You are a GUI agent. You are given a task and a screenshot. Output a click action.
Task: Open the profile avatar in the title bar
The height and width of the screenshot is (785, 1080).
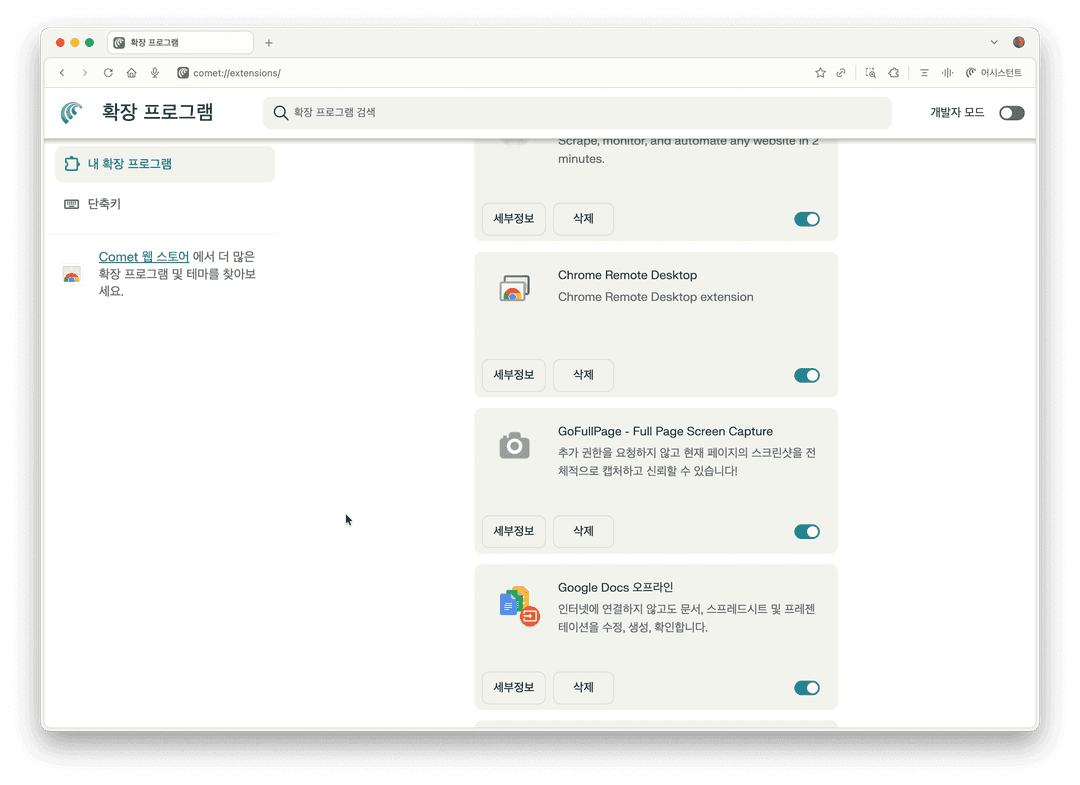[x=1019, y=42]
